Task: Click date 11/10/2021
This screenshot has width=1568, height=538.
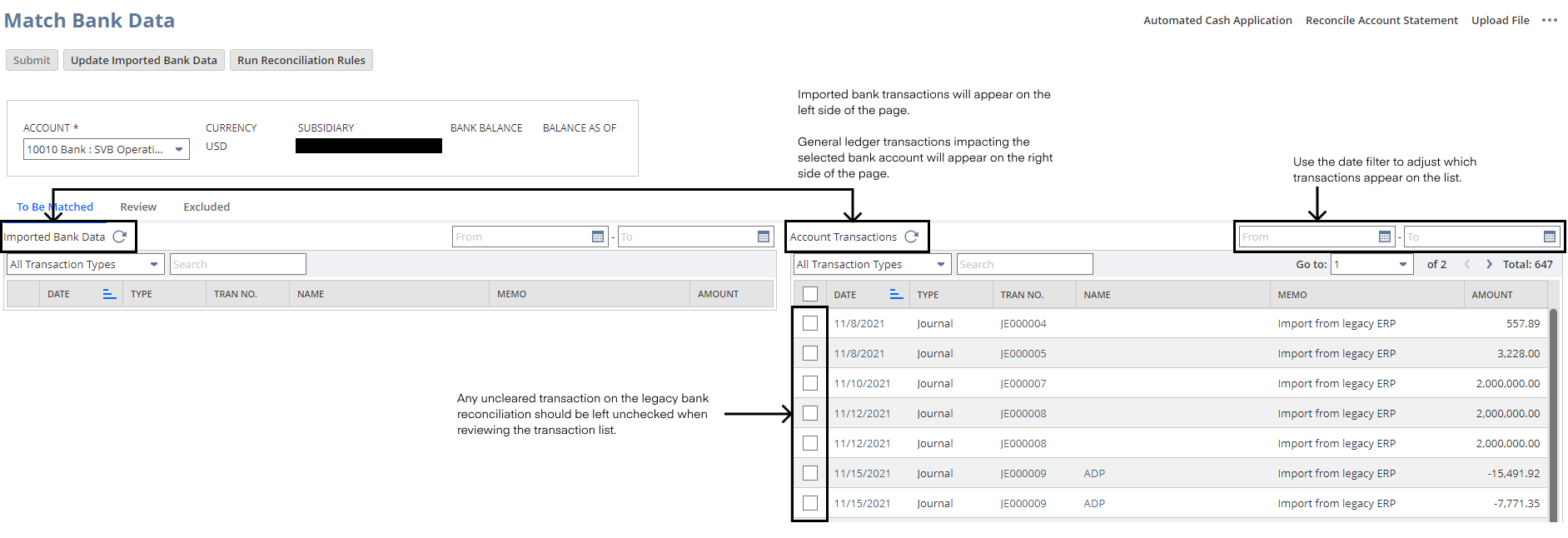Action: 862,383
